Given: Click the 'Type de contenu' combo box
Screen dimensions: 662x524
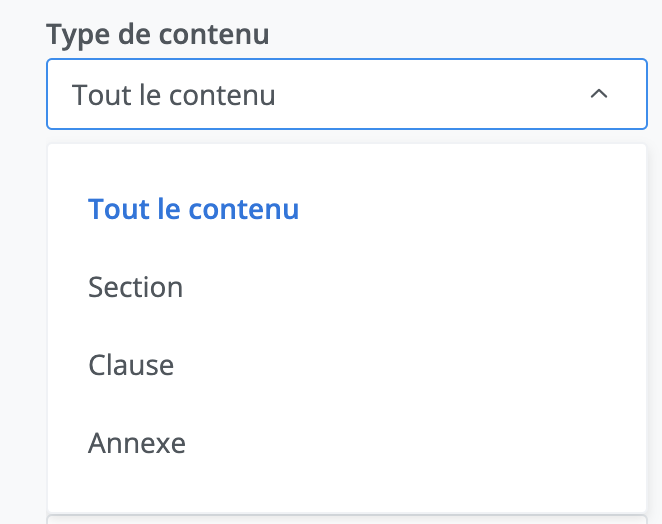Looking at the screenshot, I should pyautogui.click(x=346, y=94).
